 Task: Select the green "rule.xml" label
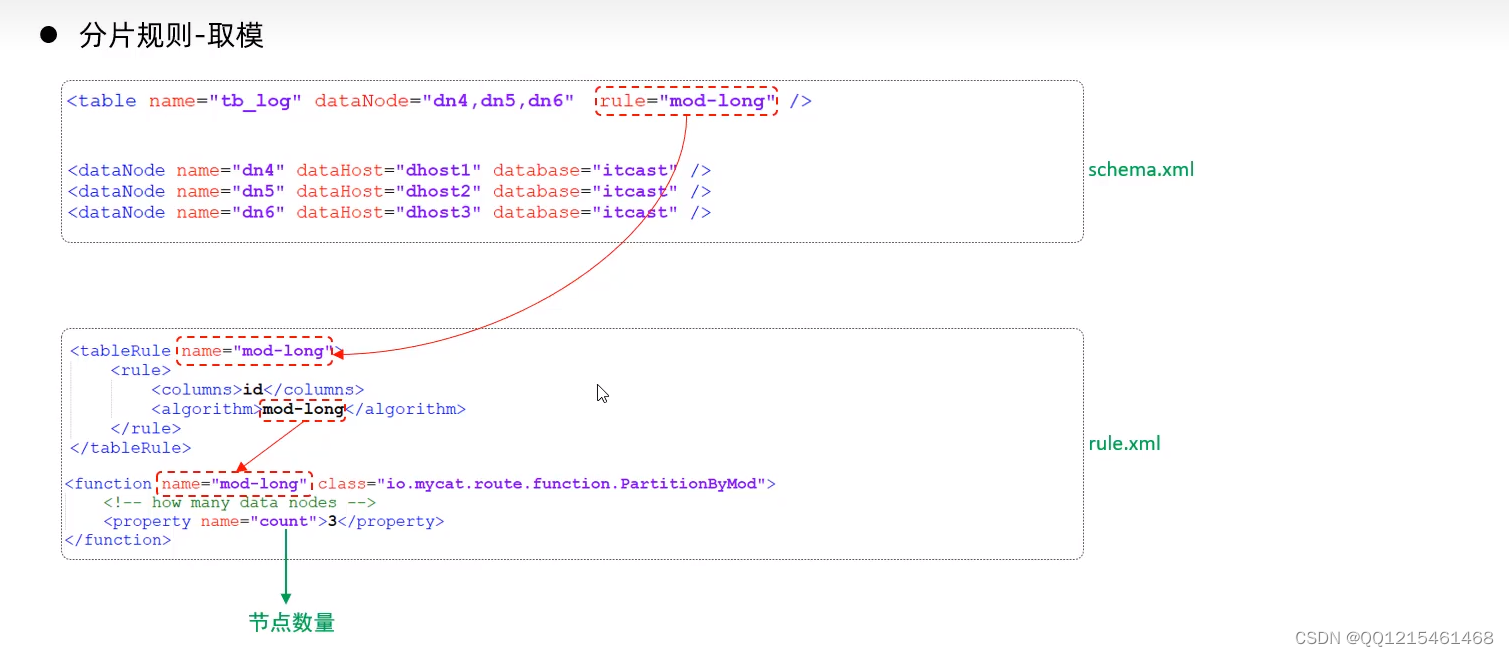[x=1124, y=443]
